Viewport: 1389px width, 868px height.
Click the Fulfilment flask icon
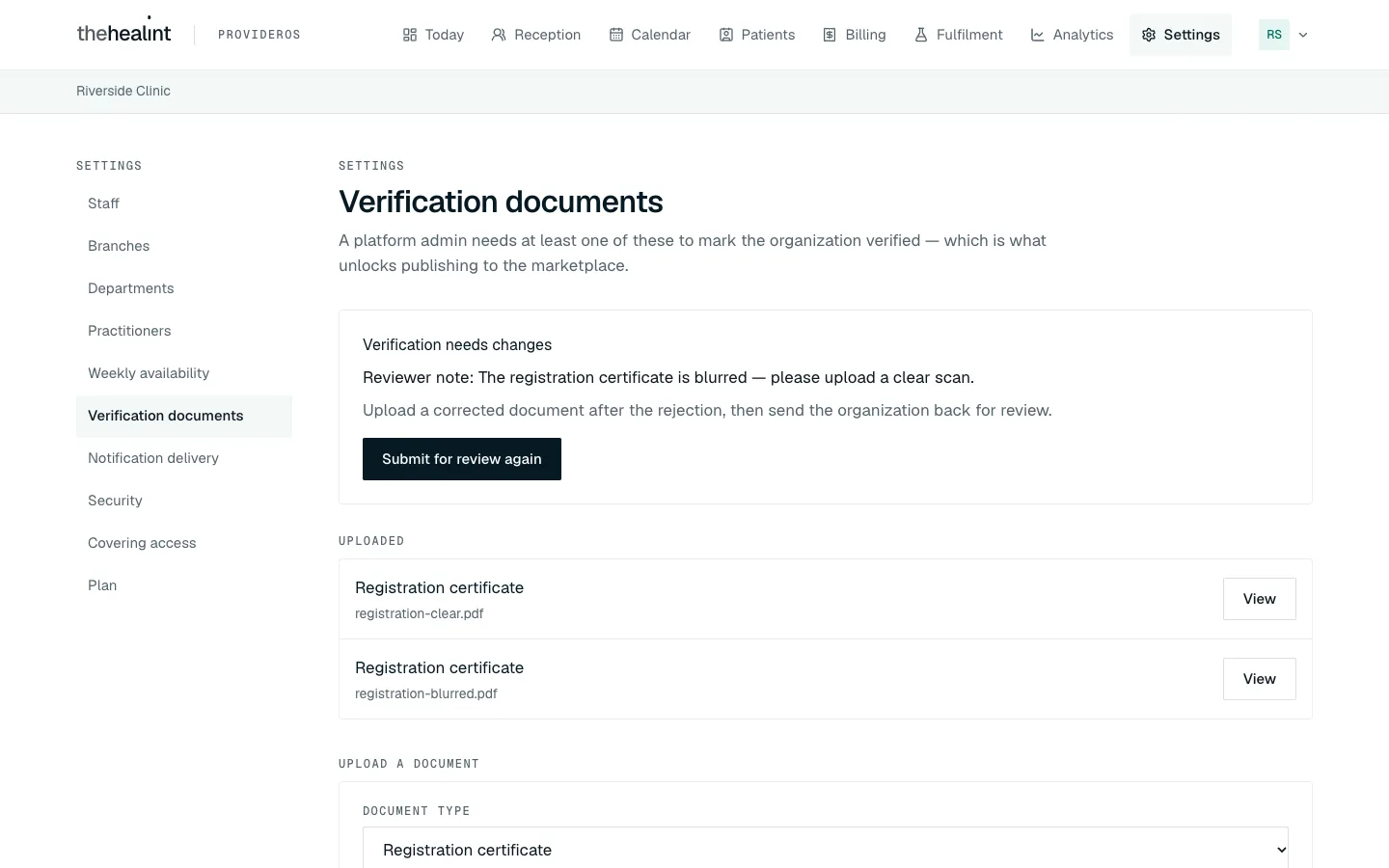coord(921,35)
